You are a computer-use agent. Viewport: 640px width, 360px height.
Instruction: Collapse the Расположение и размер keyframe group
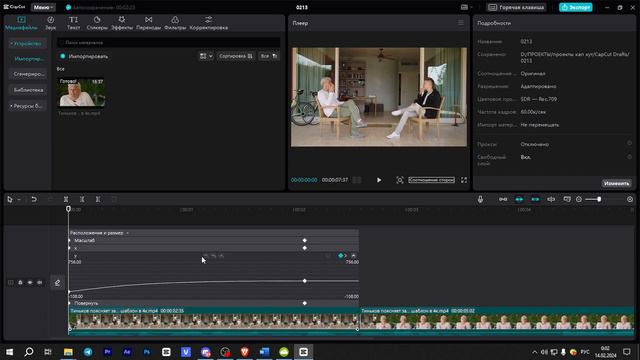127,233
